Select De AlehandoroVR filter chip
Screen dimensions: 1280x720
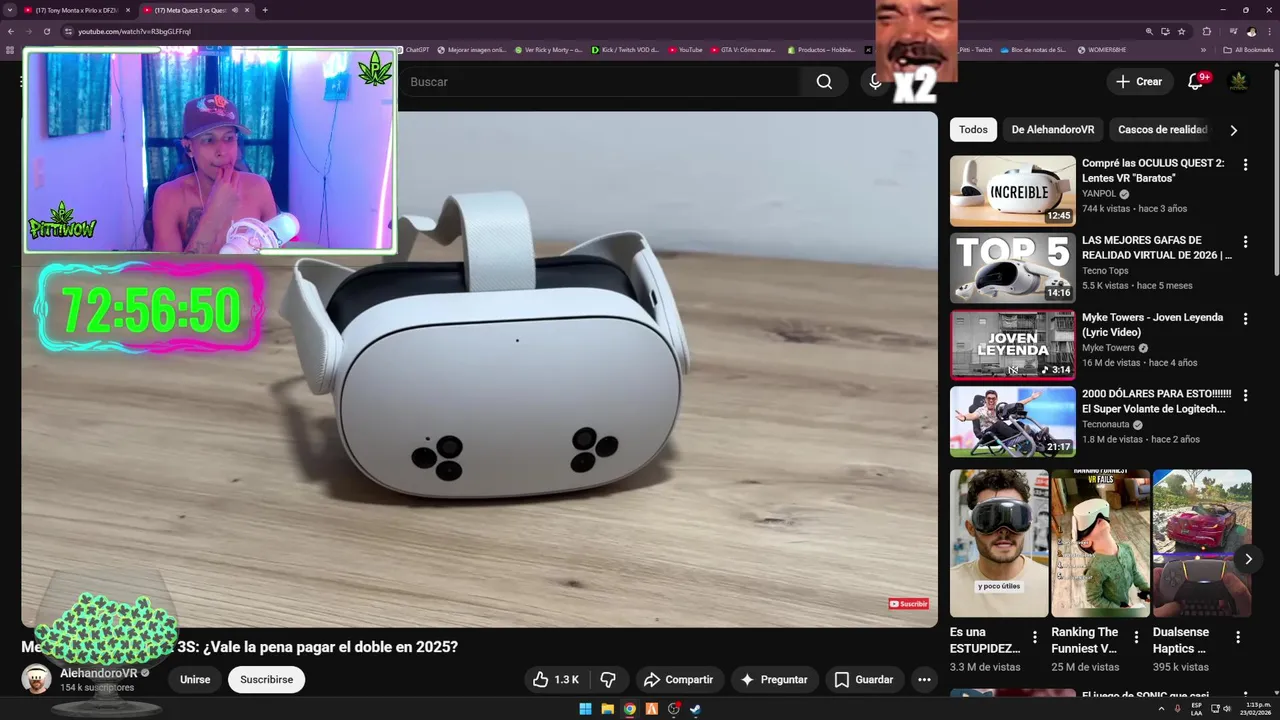pyautogui.click(x=1053, y=130)
